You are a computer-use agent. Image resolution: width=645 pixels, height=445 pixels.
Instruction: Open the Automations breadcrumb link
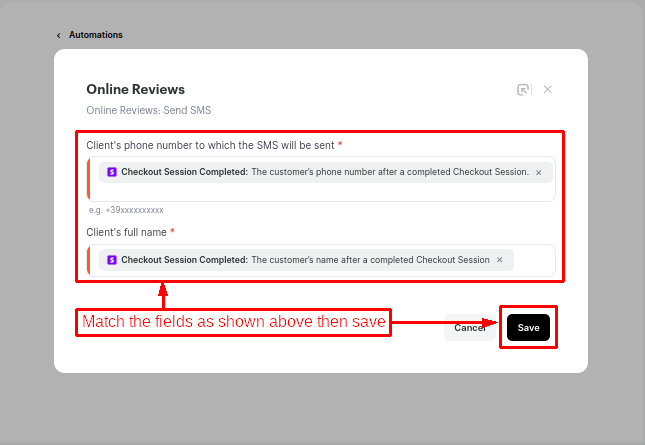pos(95,35)
